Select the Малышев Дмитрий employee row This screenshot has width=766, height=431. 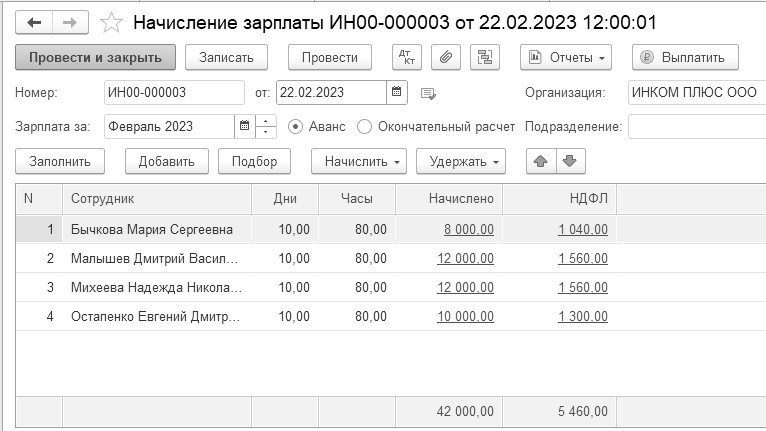155,259
